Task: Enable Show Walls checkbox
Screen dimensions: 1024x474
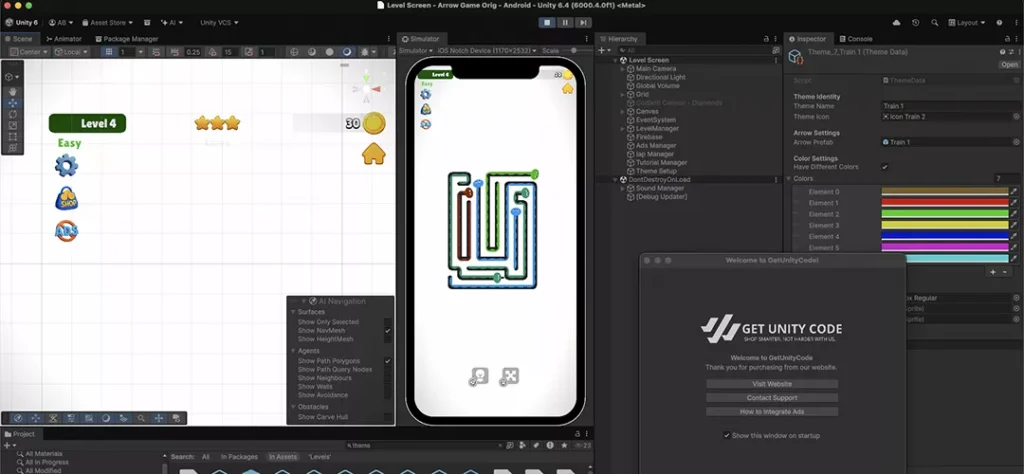Action: 387,387
